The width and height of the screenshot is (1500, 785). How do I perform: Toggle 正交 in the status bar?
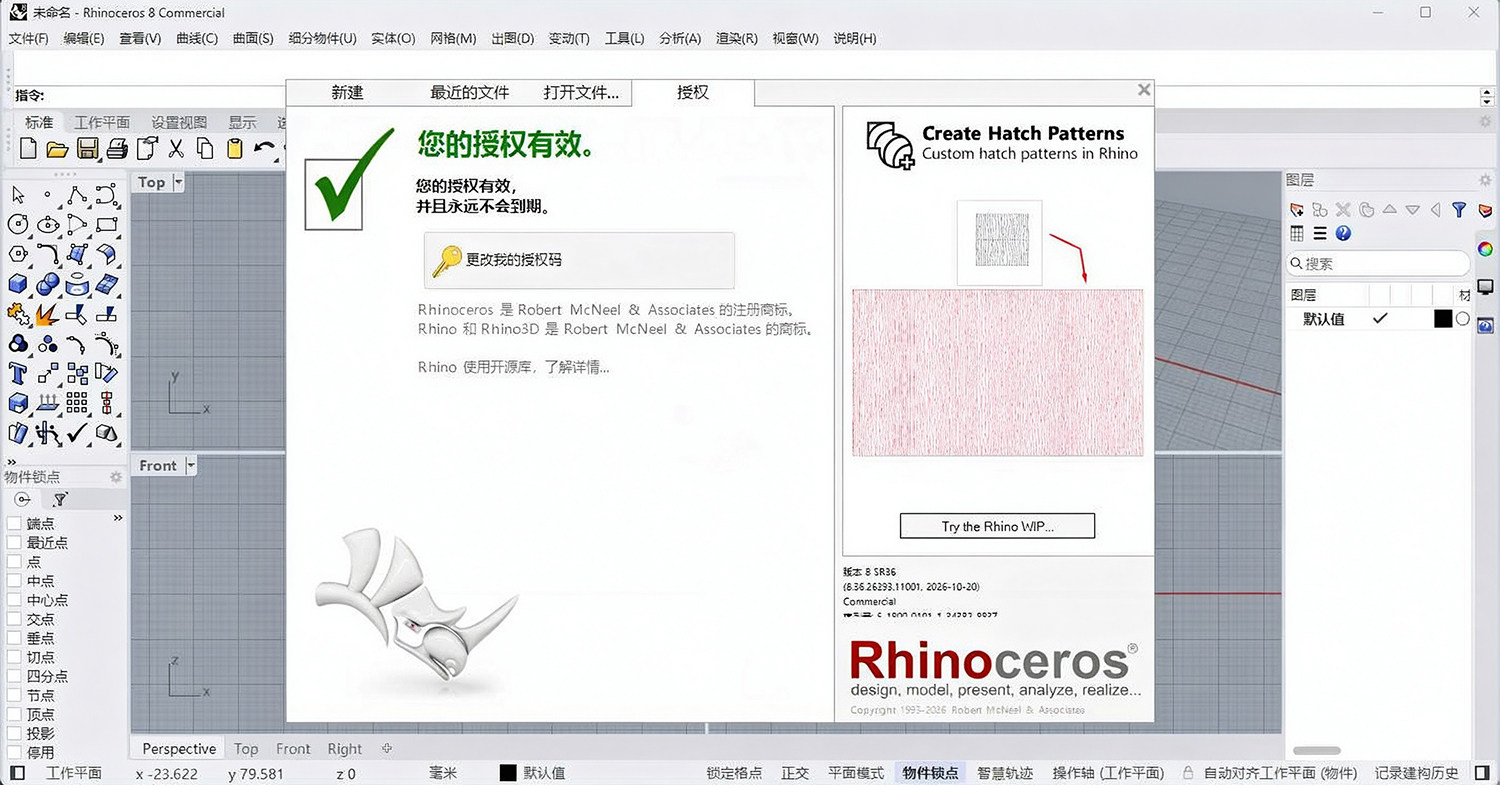[x=795, y=773]
